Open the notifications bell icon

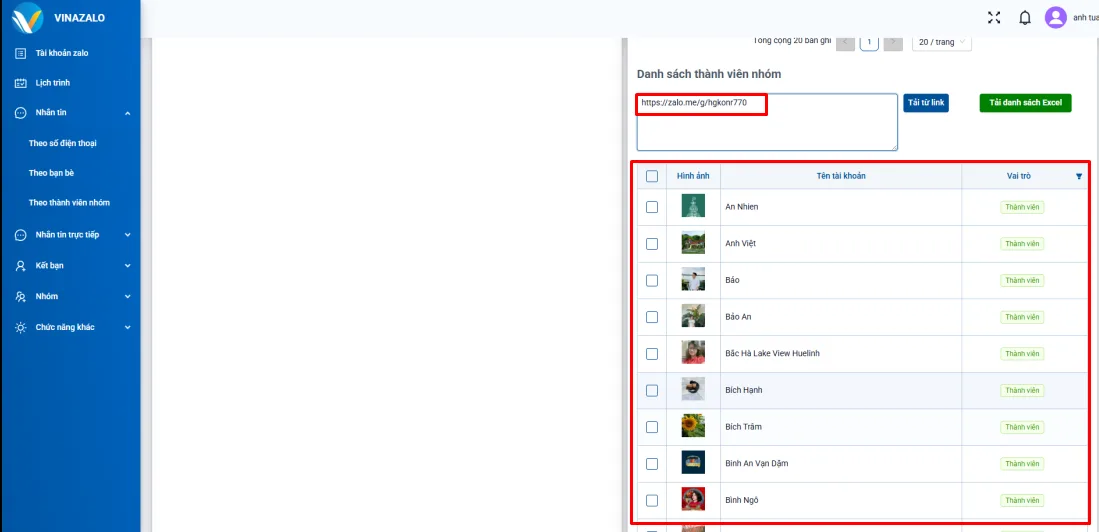(x=1024, y=17)
